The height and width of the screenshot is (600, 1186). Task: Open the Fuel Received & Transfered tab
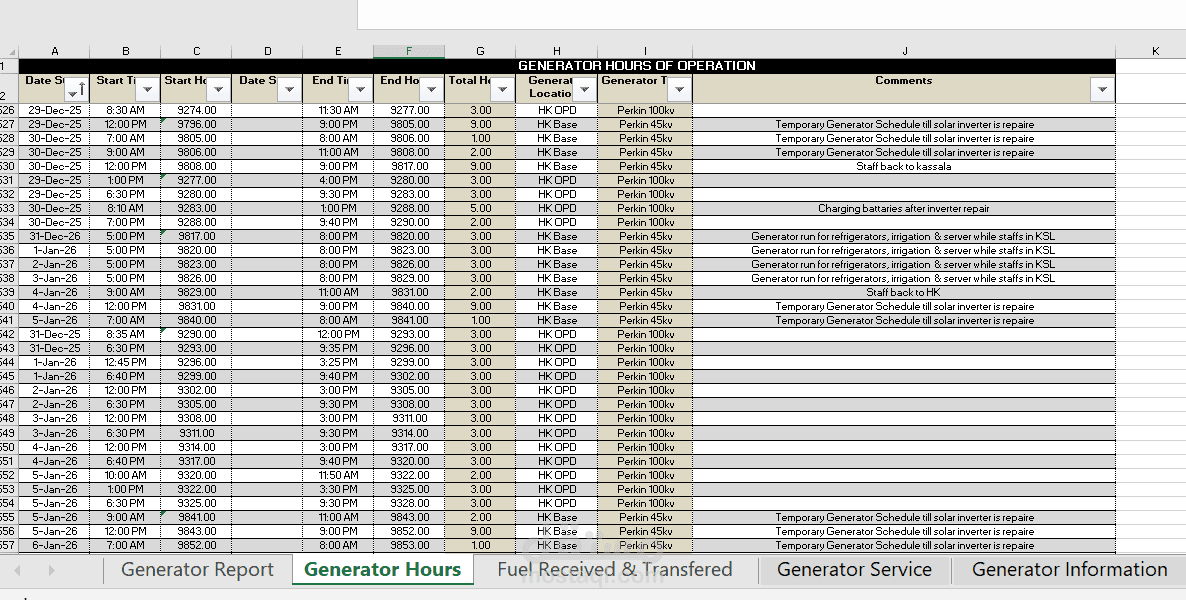[x=614, y=569]
